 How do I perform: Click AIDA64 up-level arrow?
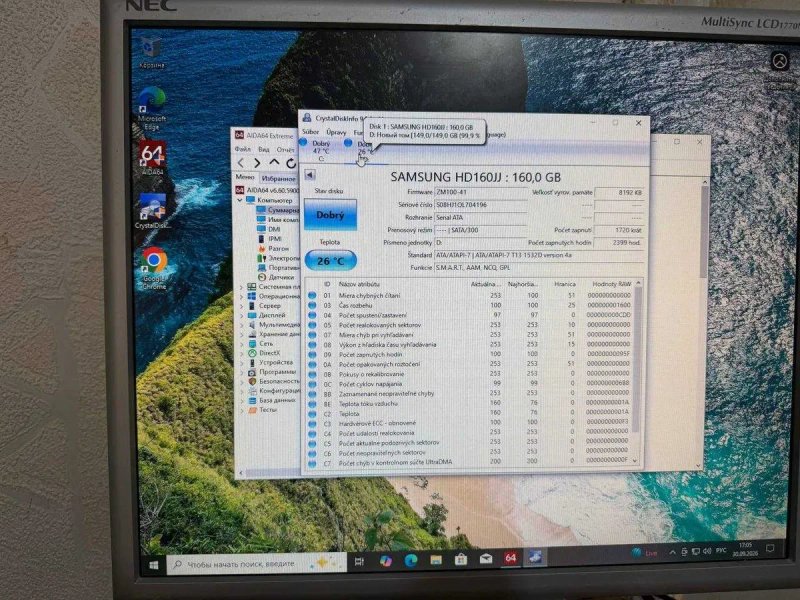(274, 163)
